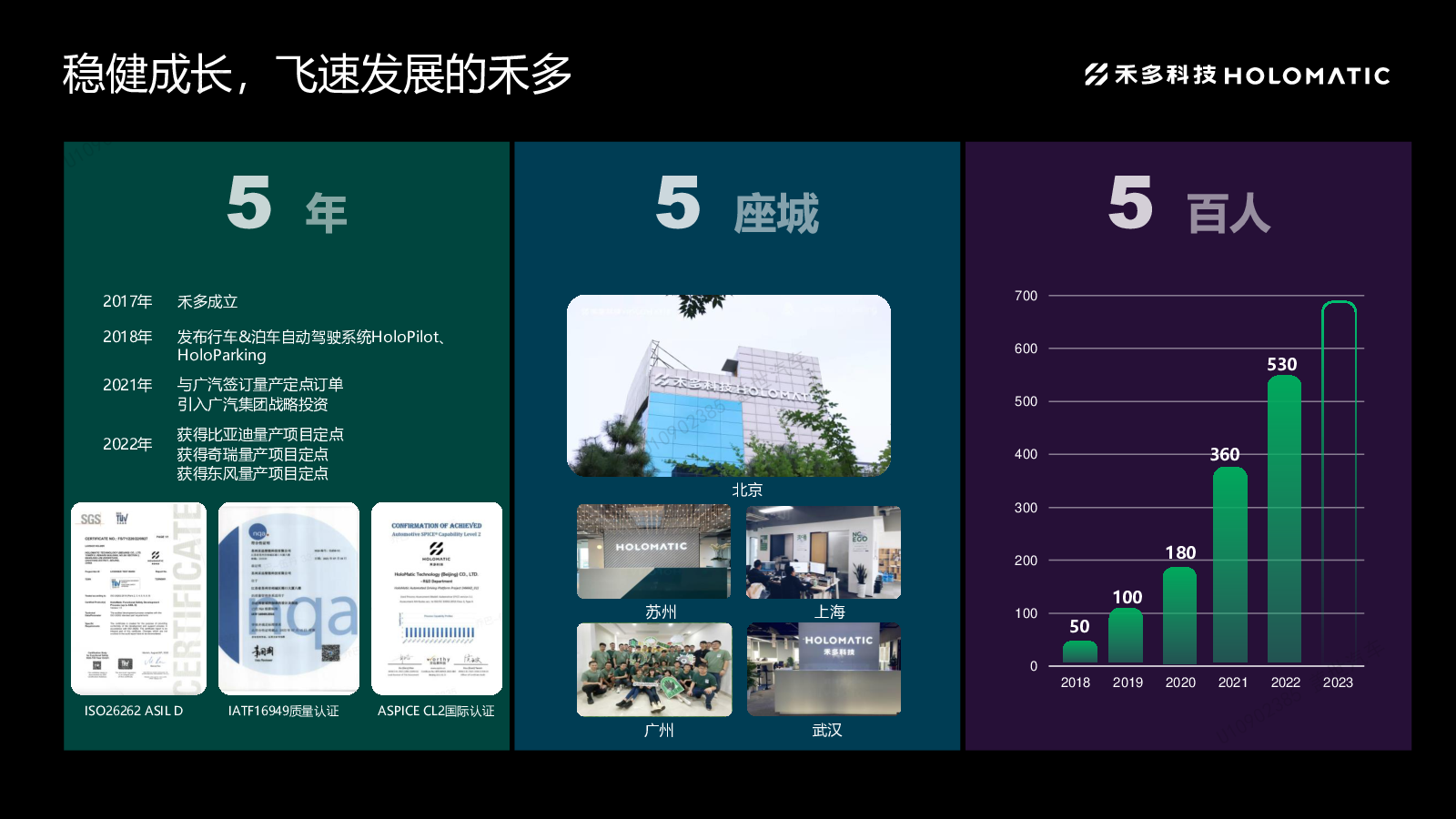Image resolution: width=1456 pixels, height=819 pixels.
Task: Select the ISO26262 ASIL D caption
Action: tap(134, 711)
